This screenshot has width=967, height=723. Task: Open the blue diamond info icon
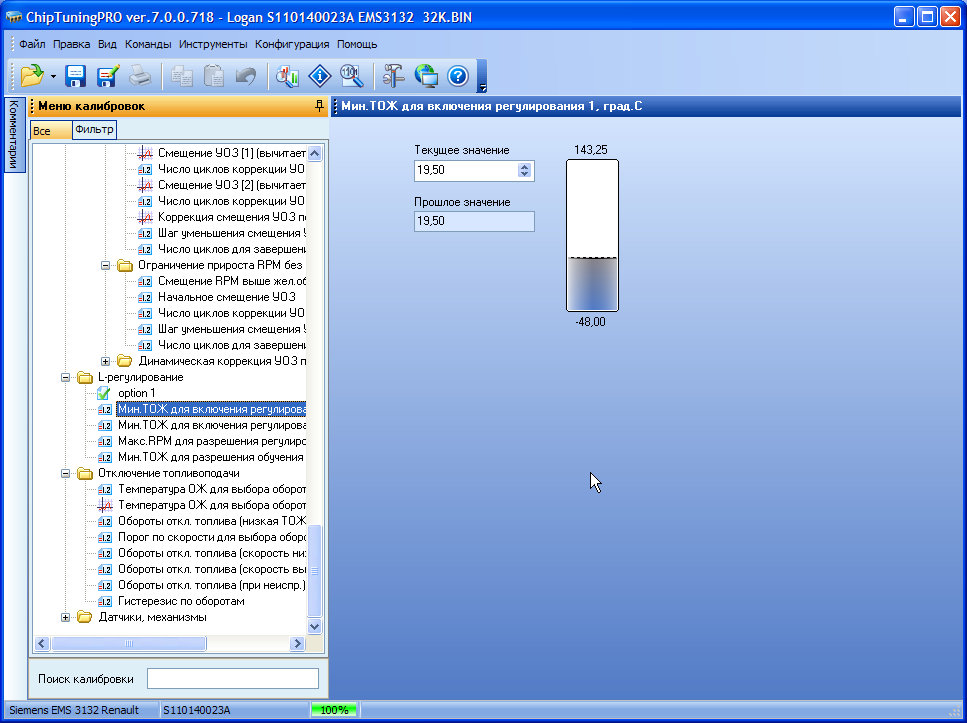(x=319, y=75)
